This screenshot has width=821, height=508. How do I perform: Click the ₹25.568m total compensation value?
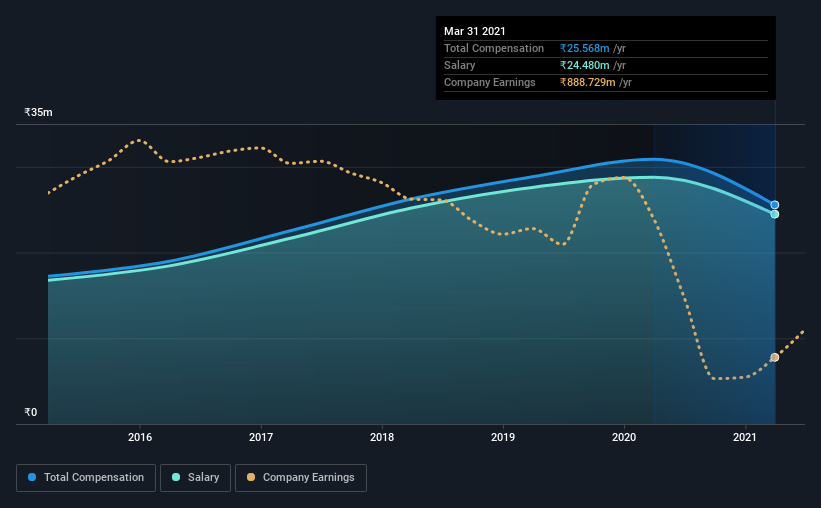pos(584,48)
